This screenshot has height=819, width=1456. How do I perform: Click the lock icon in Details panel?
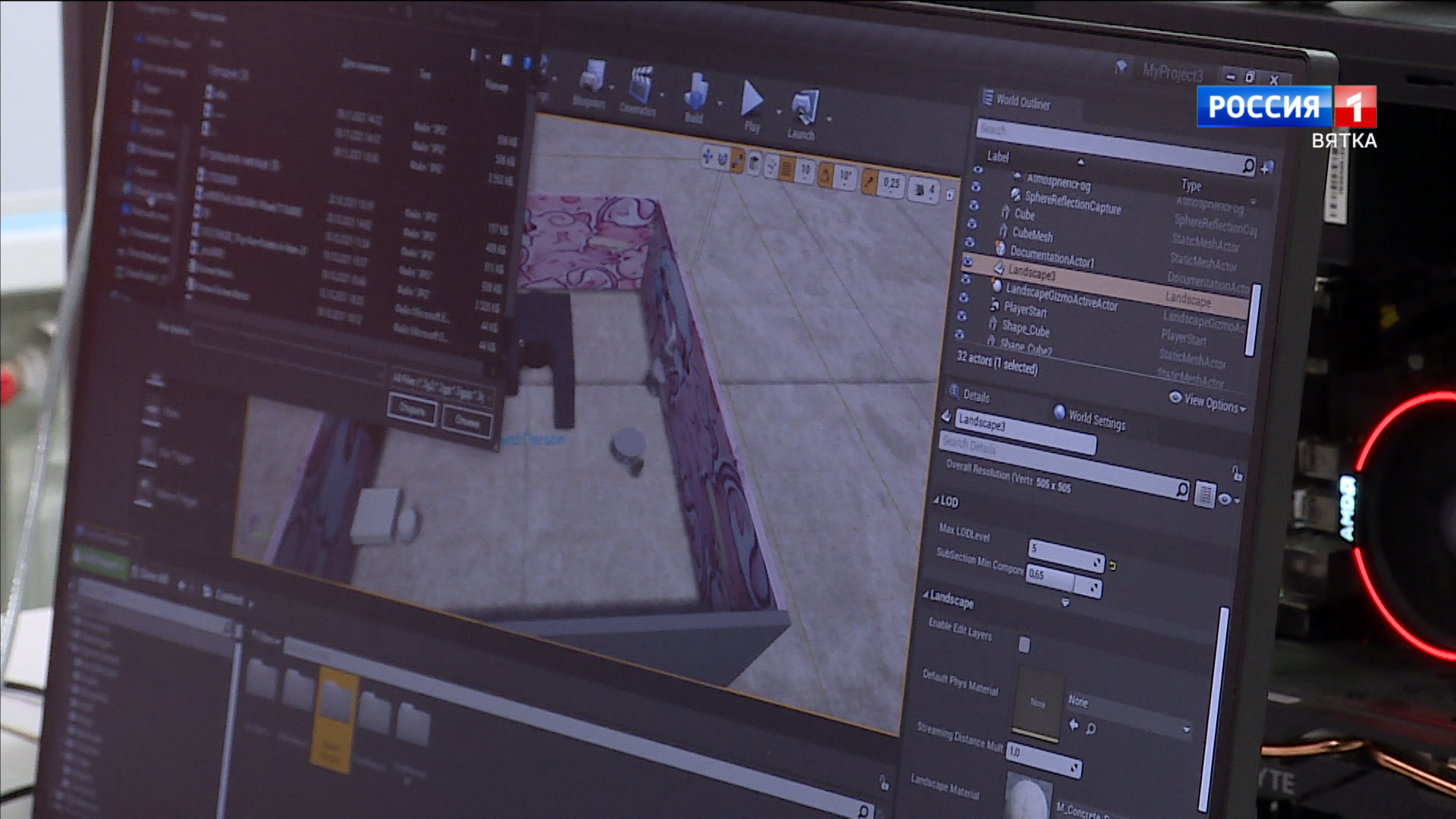coord(1237,475)
